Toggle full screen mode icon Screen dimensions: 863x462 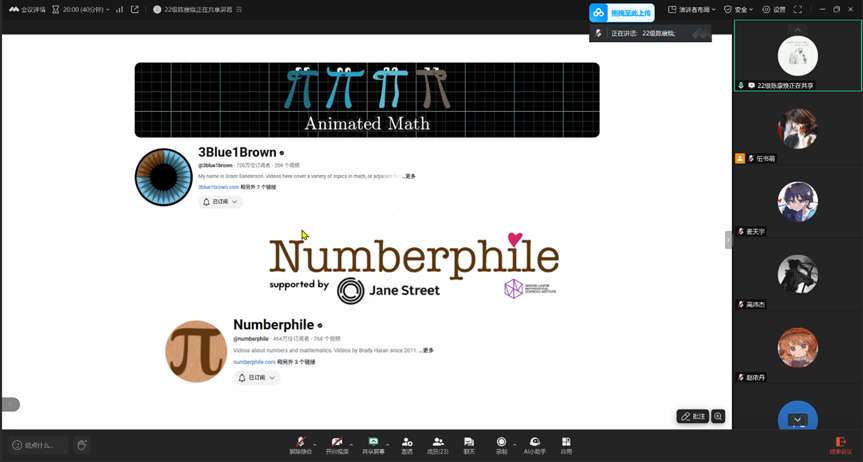[x=797, y=9]
